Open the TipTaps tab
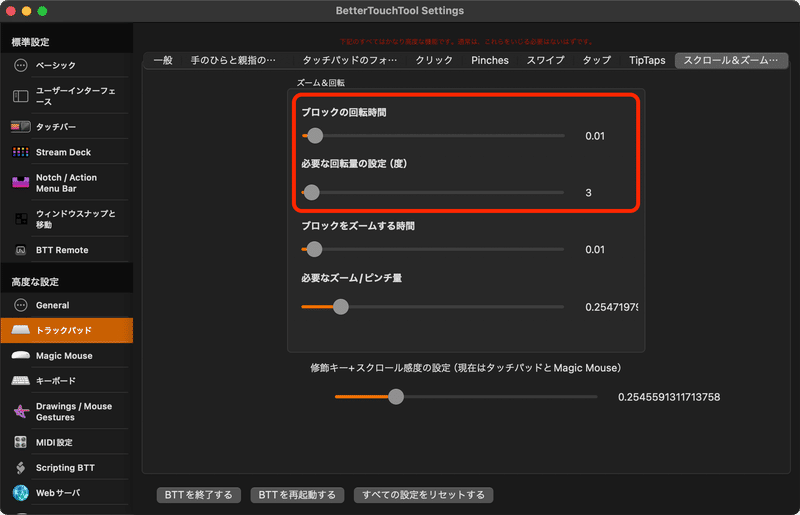Viewport: 800px width, 515px height. click(x=647, y=60)
